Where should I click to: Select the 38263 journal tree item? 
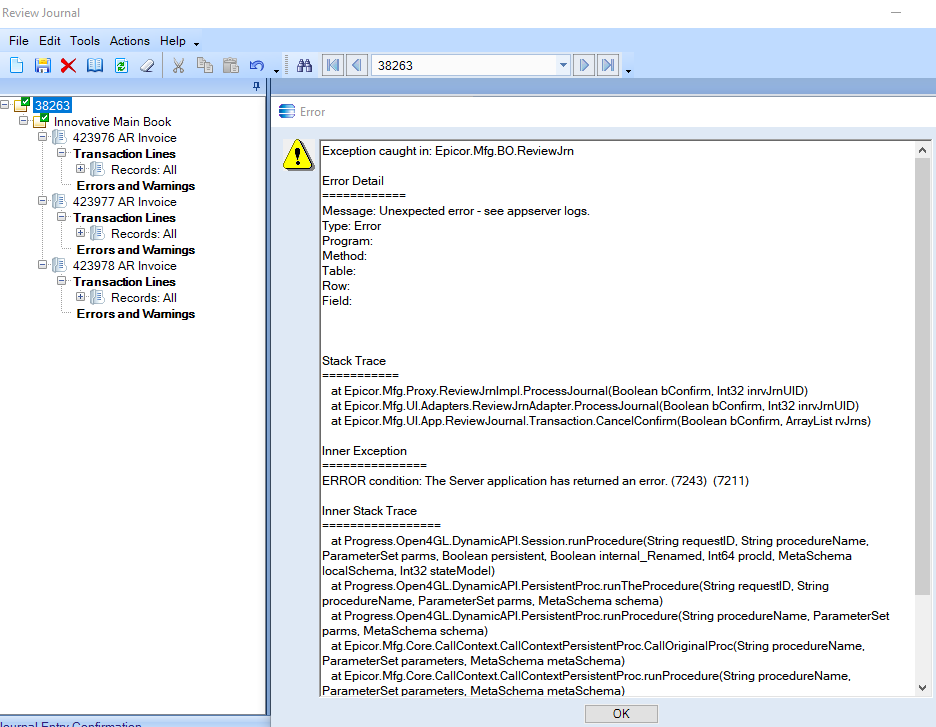click(x=53, y=105)
